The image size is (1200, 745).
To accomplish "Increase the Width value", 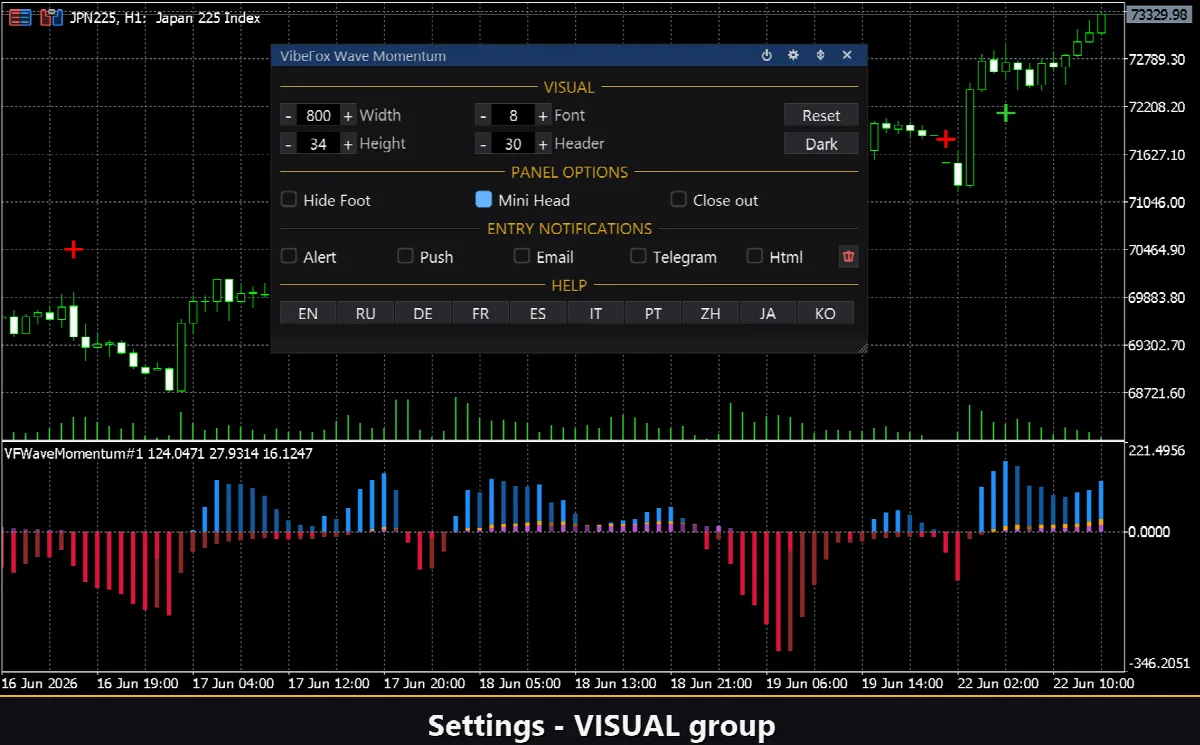I will [348, 116].
